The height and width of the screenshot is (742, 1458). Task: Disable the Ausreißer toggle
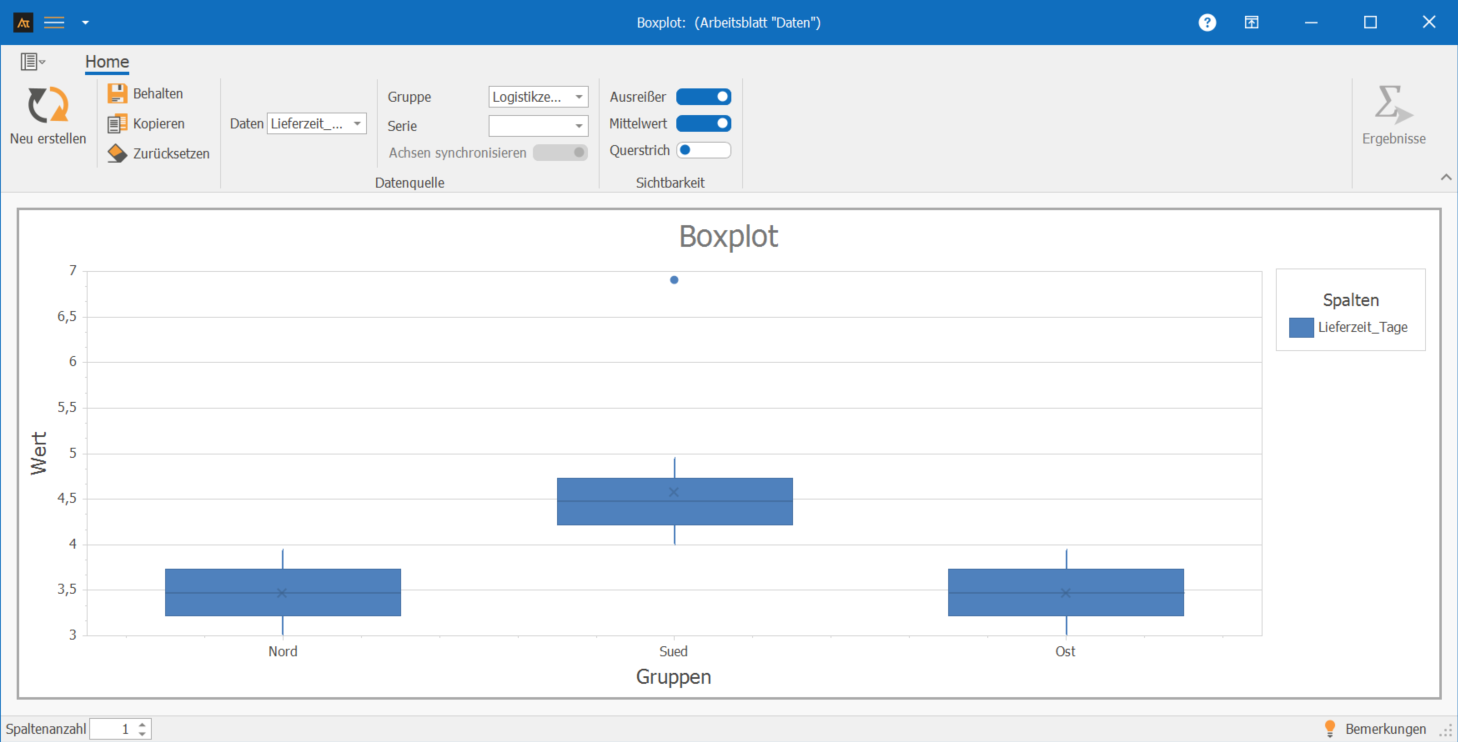point(703,97)
